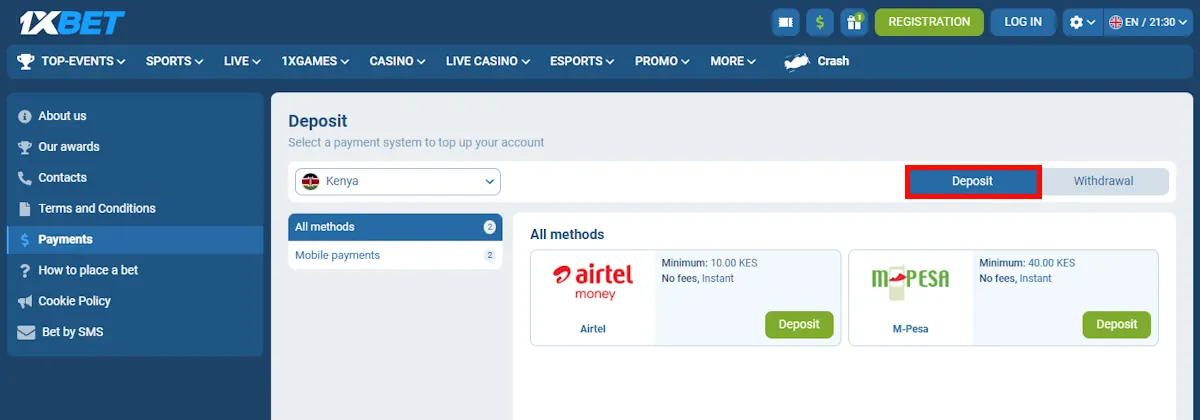
Task: Click the Airtel label text
Action: point(593,329)
